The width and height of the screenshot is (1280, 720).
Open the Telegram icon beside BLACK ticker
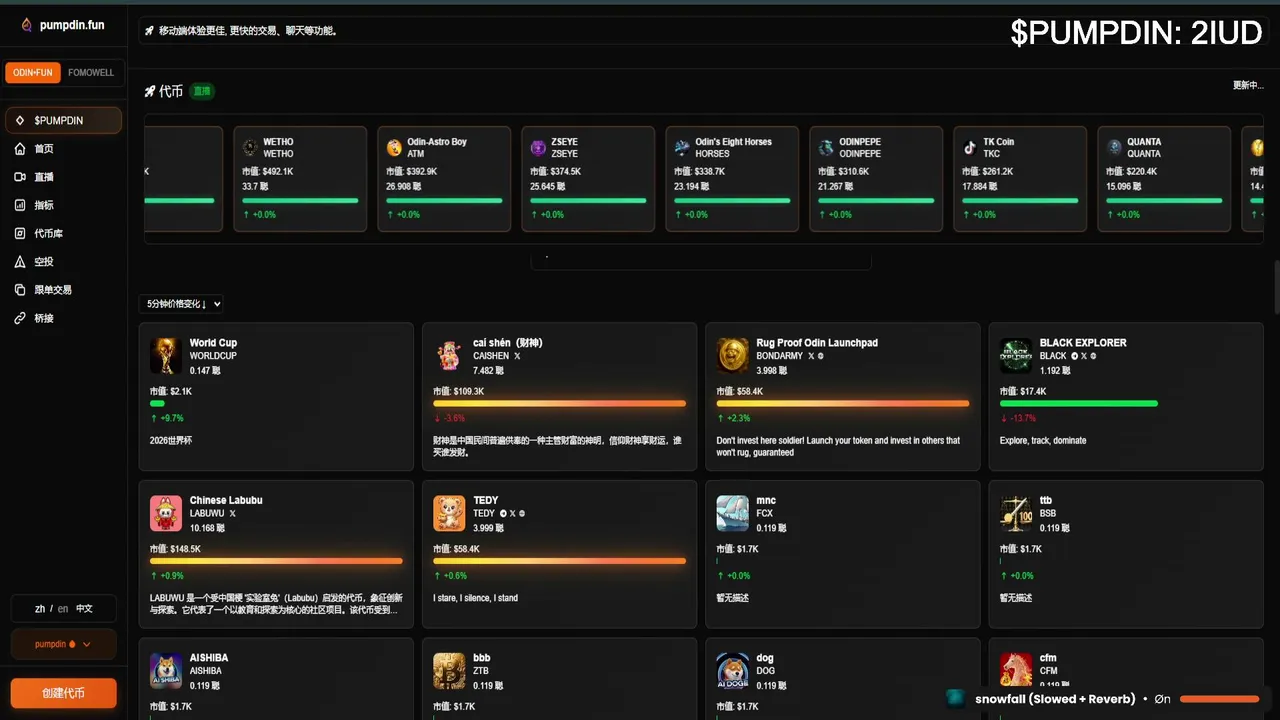click(x=1075, y=356)
